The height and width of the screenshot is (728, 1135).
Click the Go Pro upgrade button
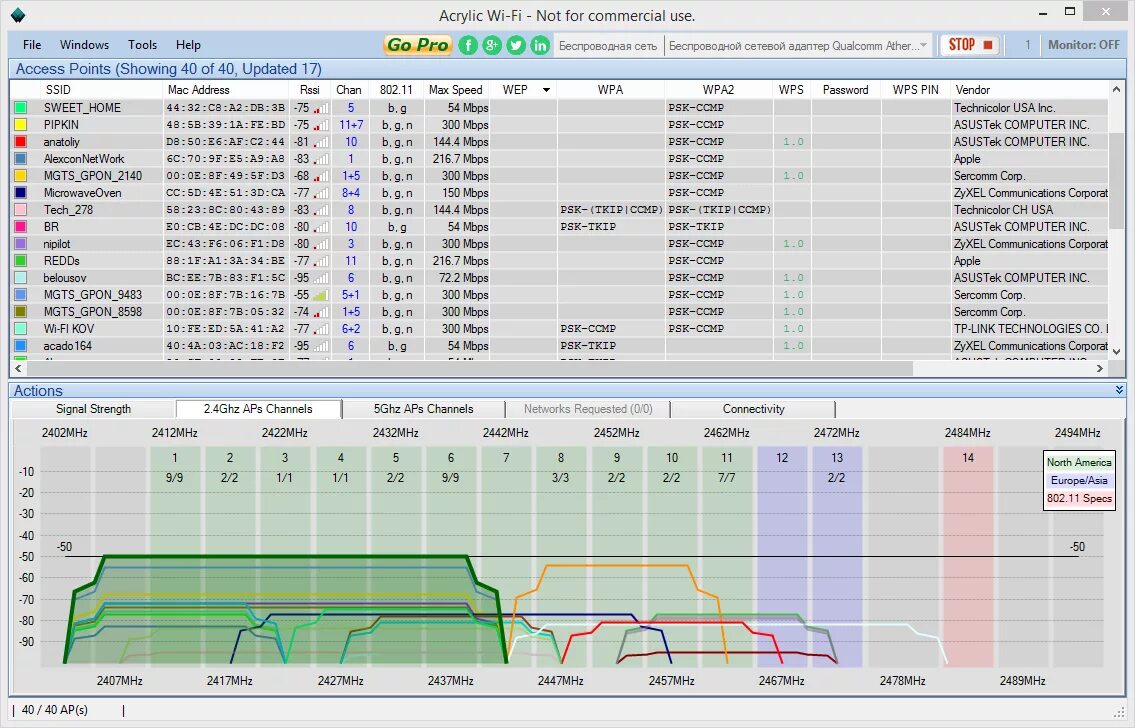click(x=418, y=45)
